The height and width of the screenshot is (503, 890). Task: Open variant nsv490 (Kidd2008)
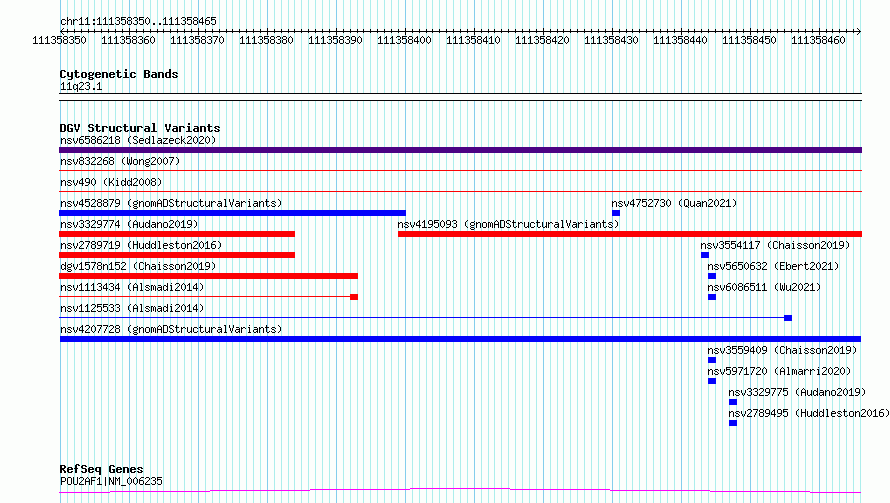111,182
